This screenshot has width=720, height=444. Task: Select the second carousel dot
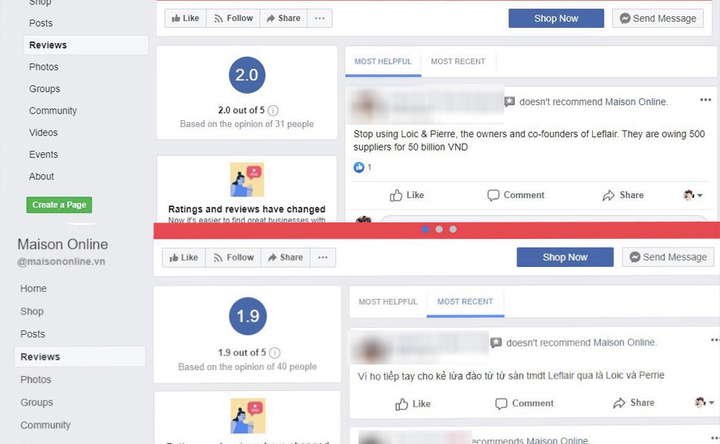pyautogui.click(x=439, y=229)
